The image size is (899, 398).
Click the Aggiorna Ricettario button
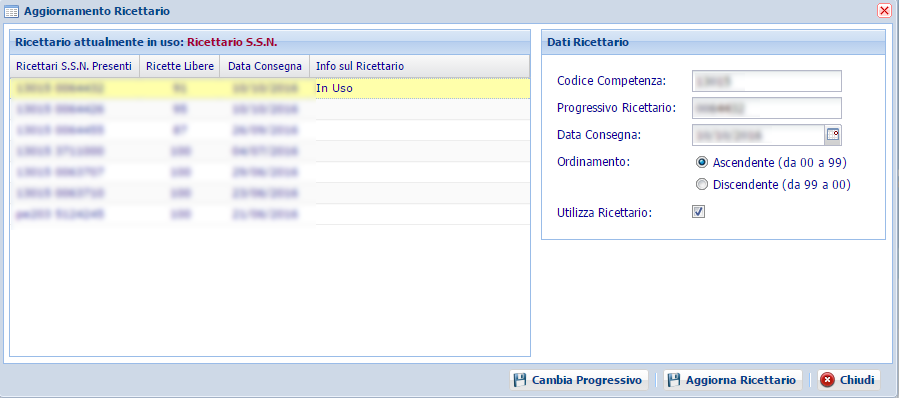(x=733, y=380)
